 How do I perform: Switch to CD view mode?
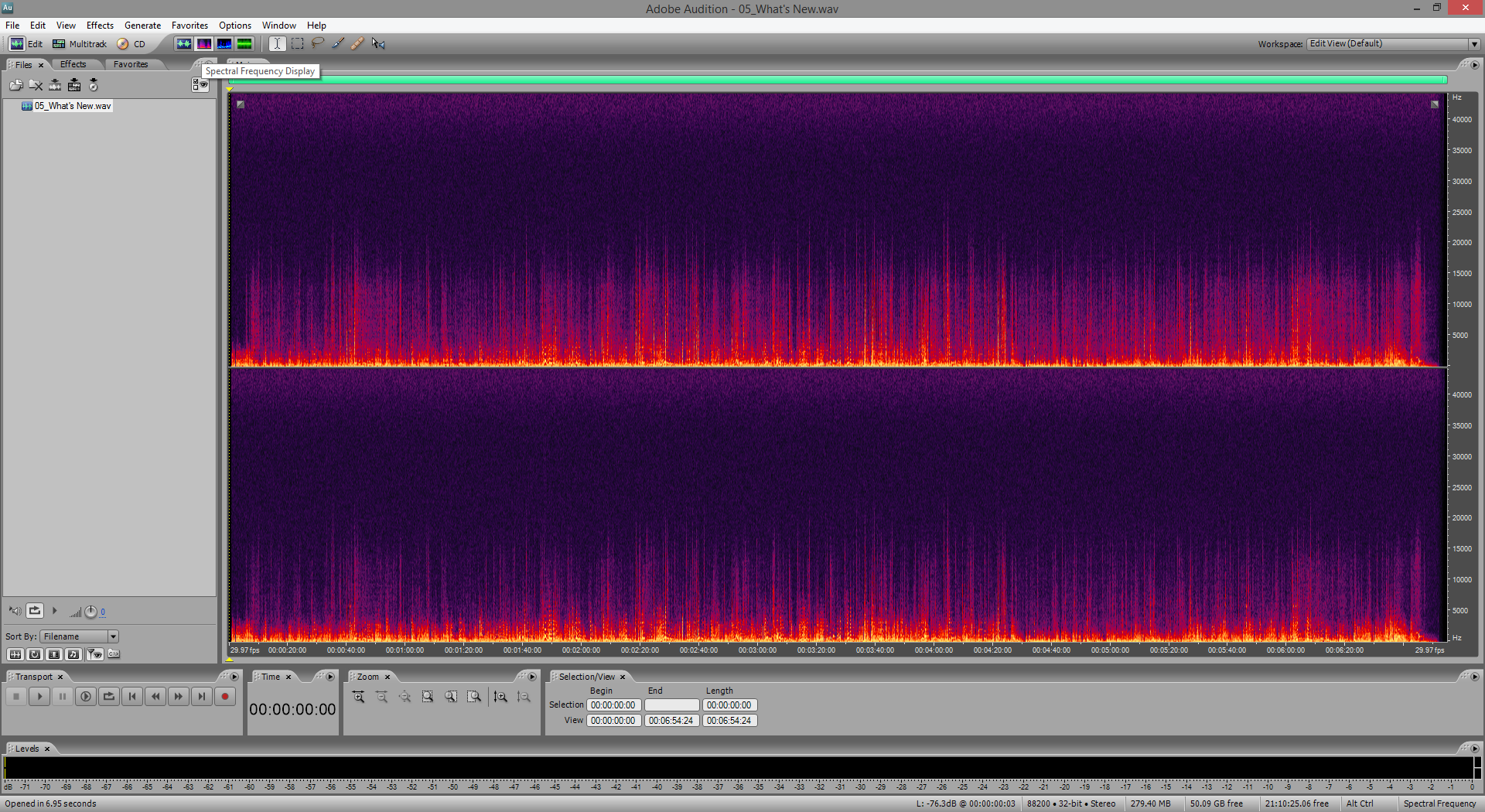tap(131, 44)
